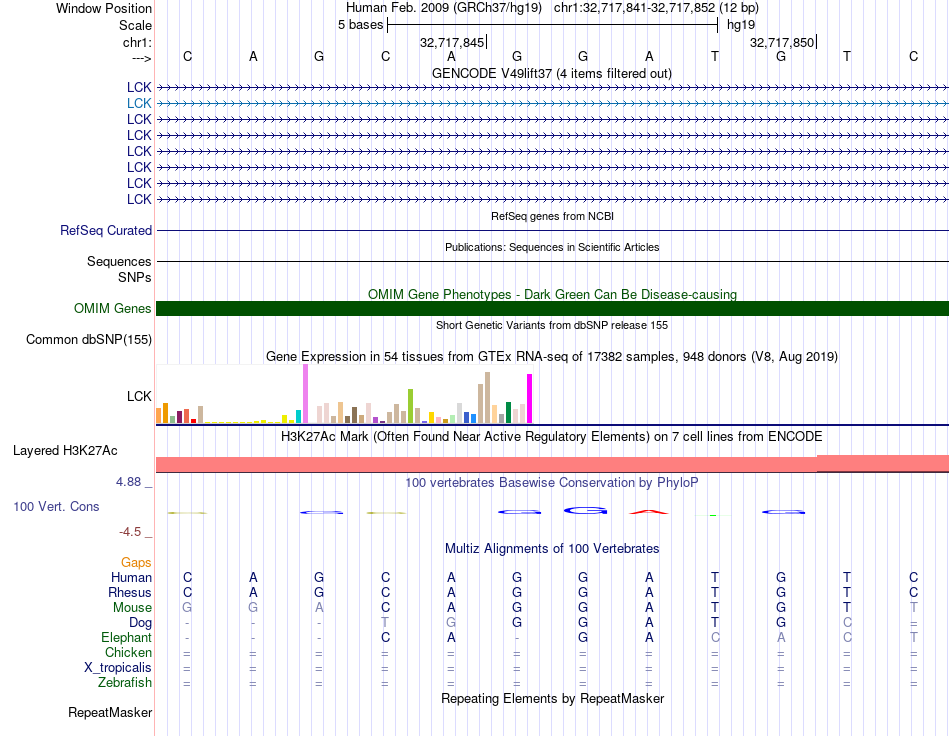950x736 pixels.
Task: Open the GENCODE V49lift37 track title
Action: 552,74
